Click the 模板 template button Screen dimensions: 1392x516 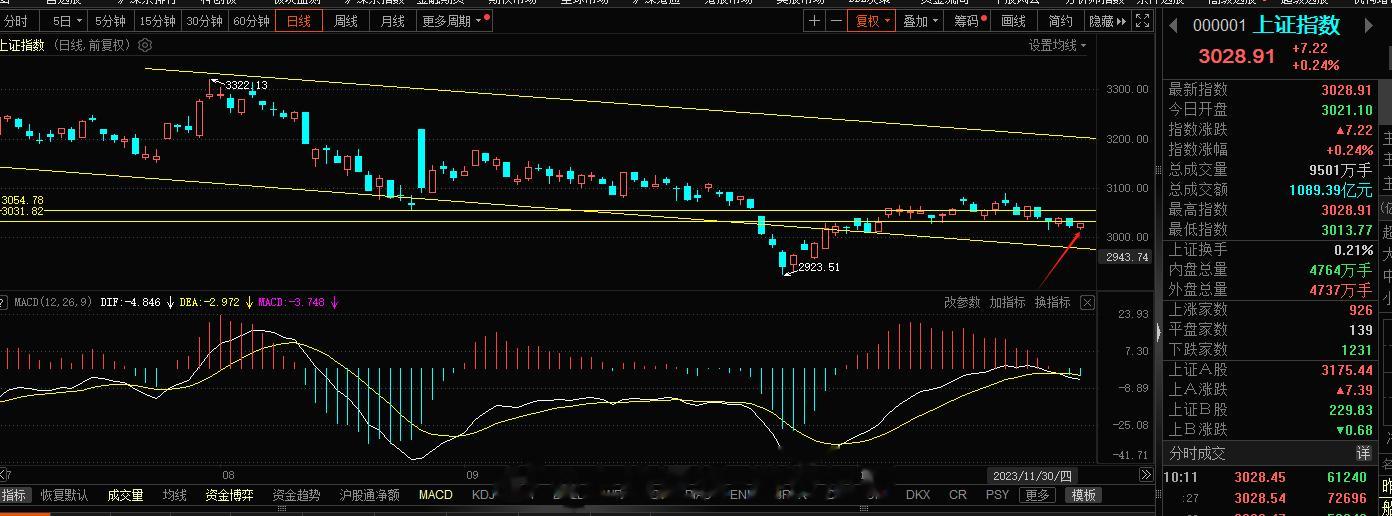tap(1084, 495)
